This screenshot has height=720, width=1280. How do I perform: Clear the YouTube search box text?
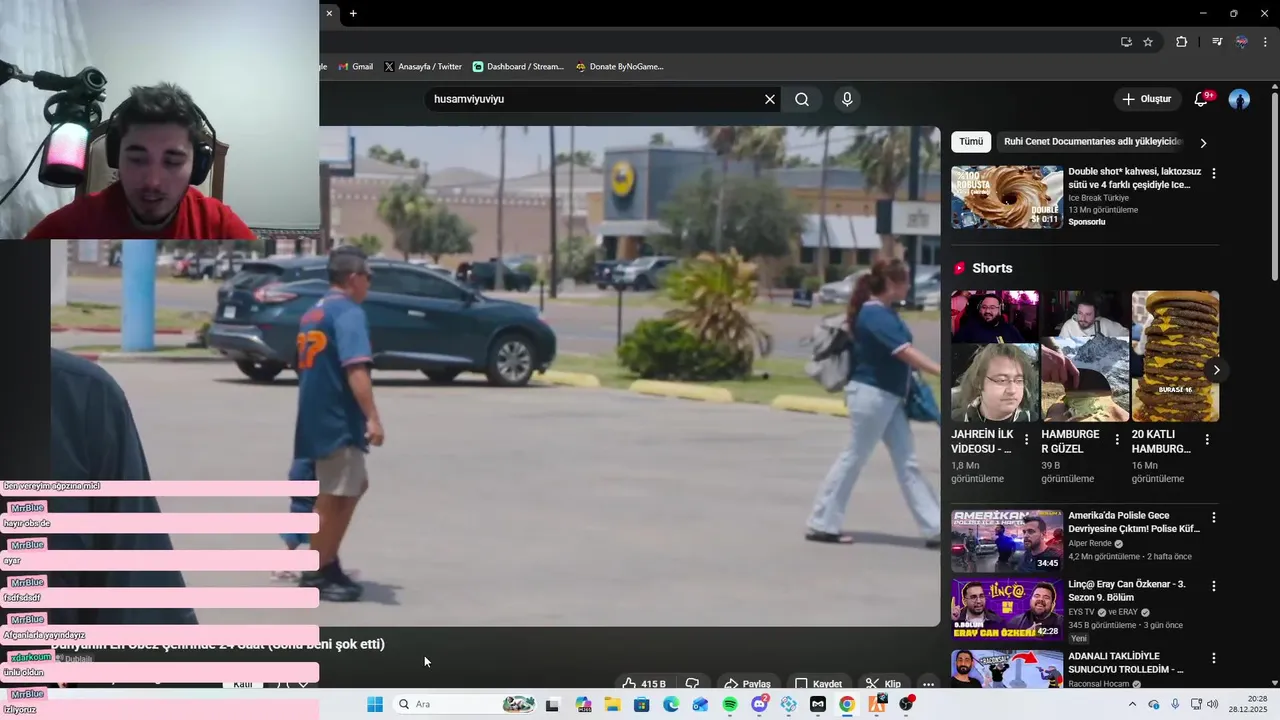770,99
